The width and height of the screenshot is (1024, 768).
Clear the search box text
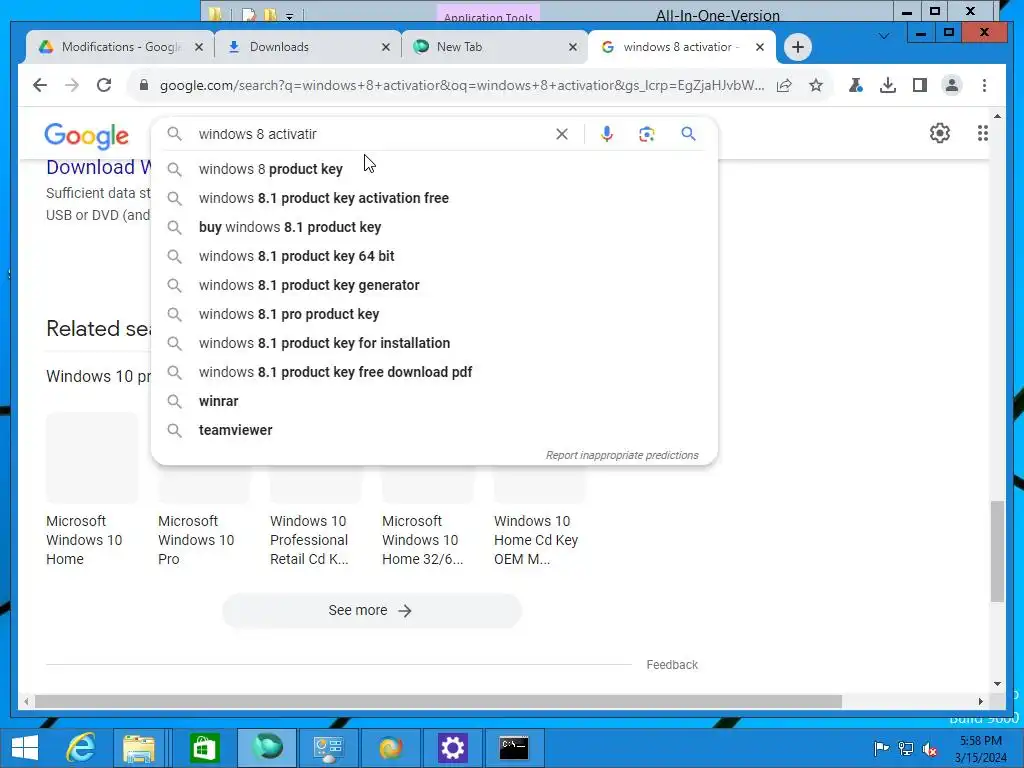click(x=562, y=134)
